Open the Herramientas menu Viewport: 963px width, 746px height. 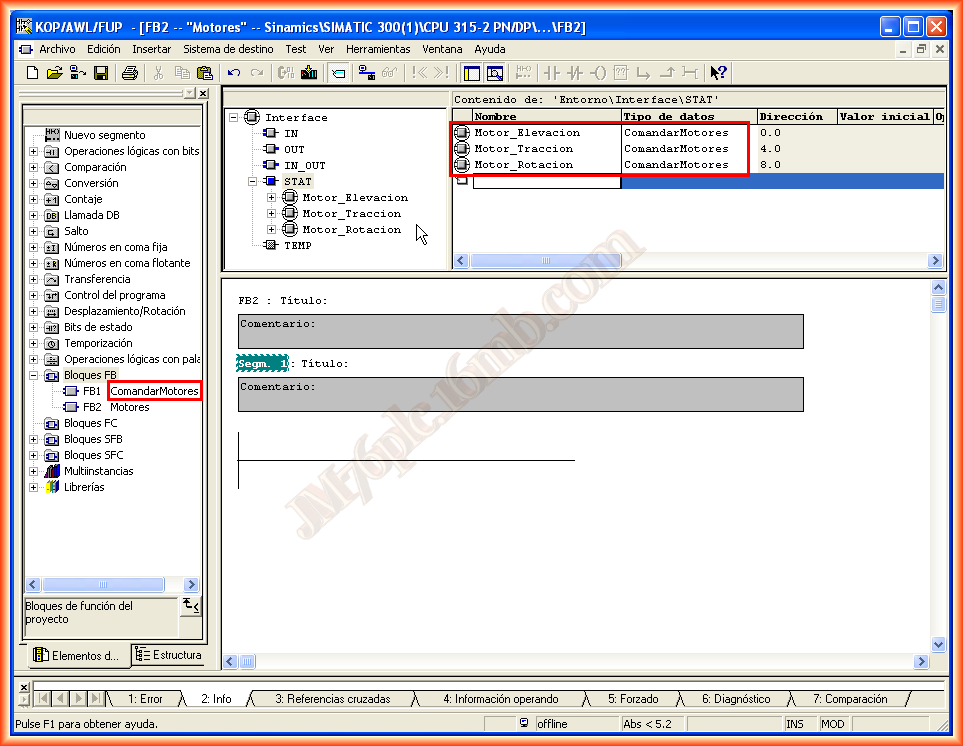378,48
